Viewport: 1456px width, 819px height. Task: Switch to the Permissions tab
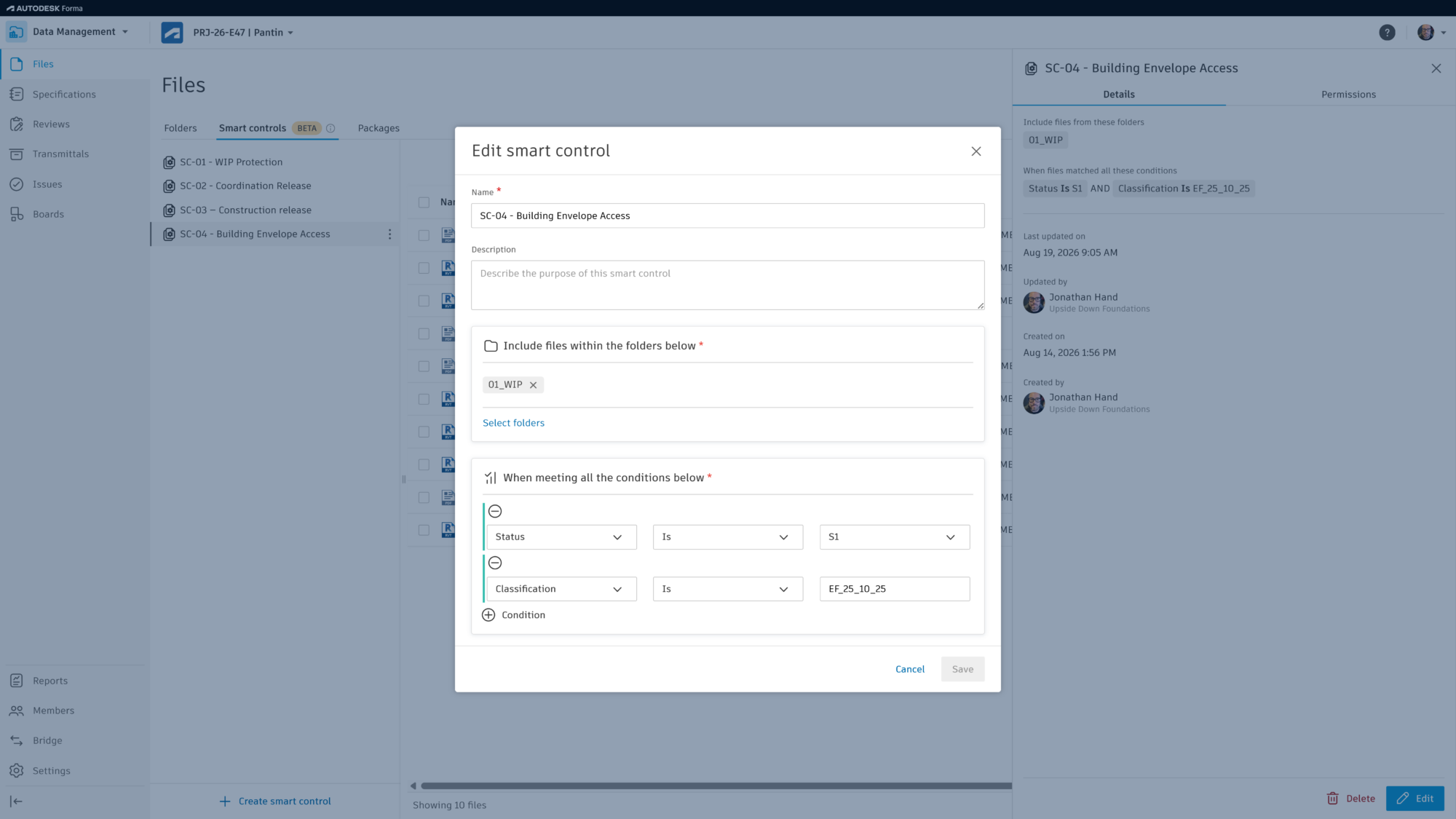click(x=1348, y=95)
